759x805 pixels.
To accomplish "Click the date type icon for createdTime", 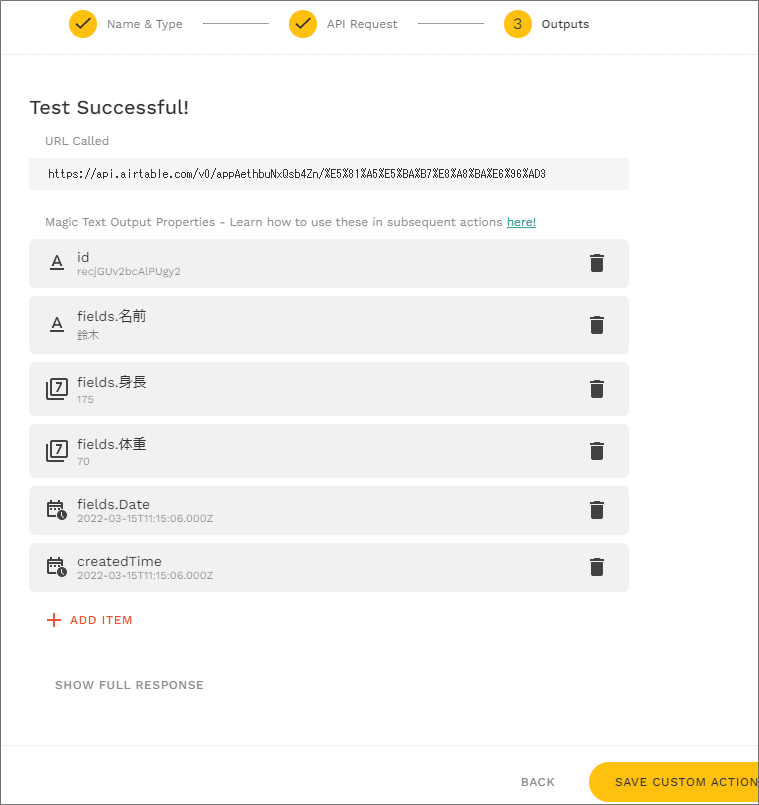I will pos(57,567).
